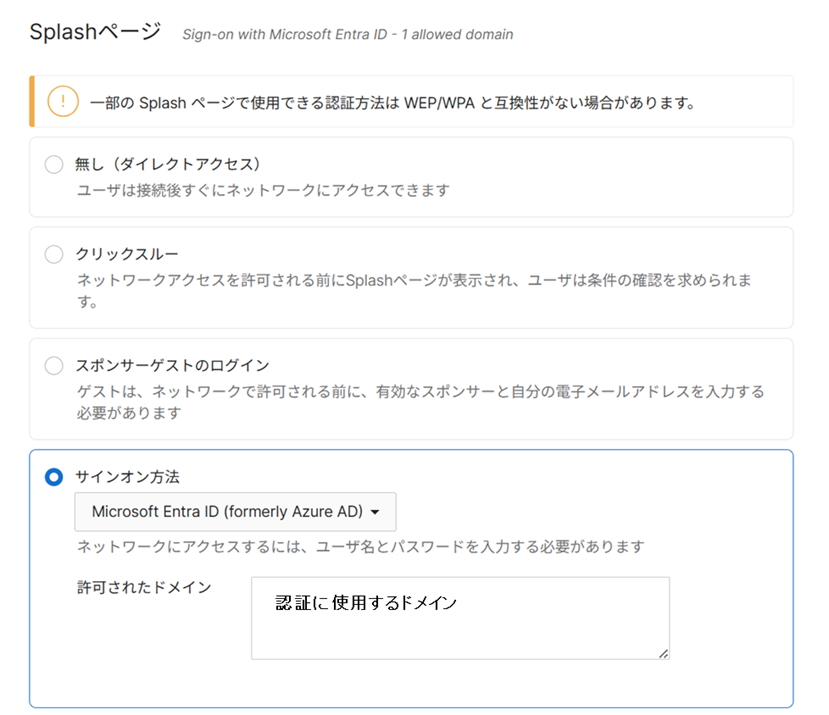
Task: Choose the クリックスルー radio button
Action: (54, 254)
